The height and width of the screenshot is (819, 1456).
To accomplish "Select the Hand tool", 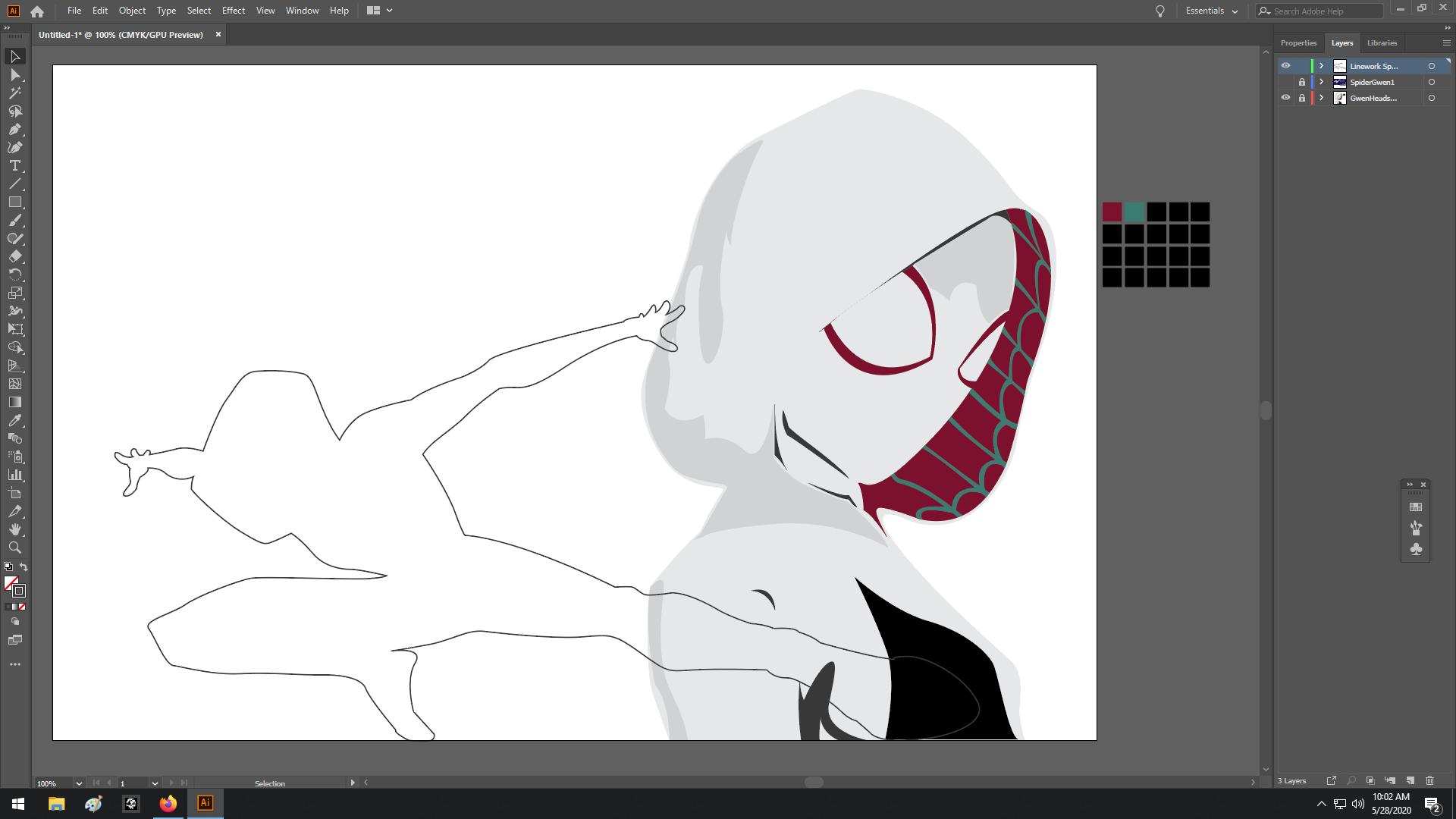I will [x=15, y=530].
